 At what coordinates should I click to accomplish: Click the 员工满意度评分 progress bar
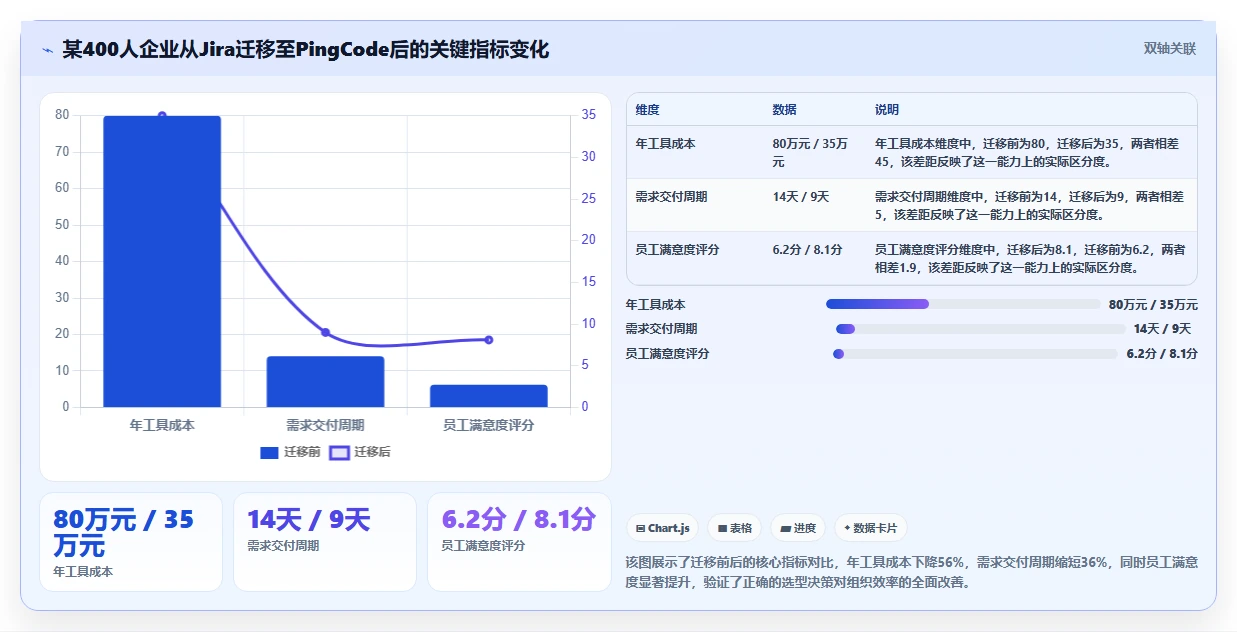[x=975, y=353]
